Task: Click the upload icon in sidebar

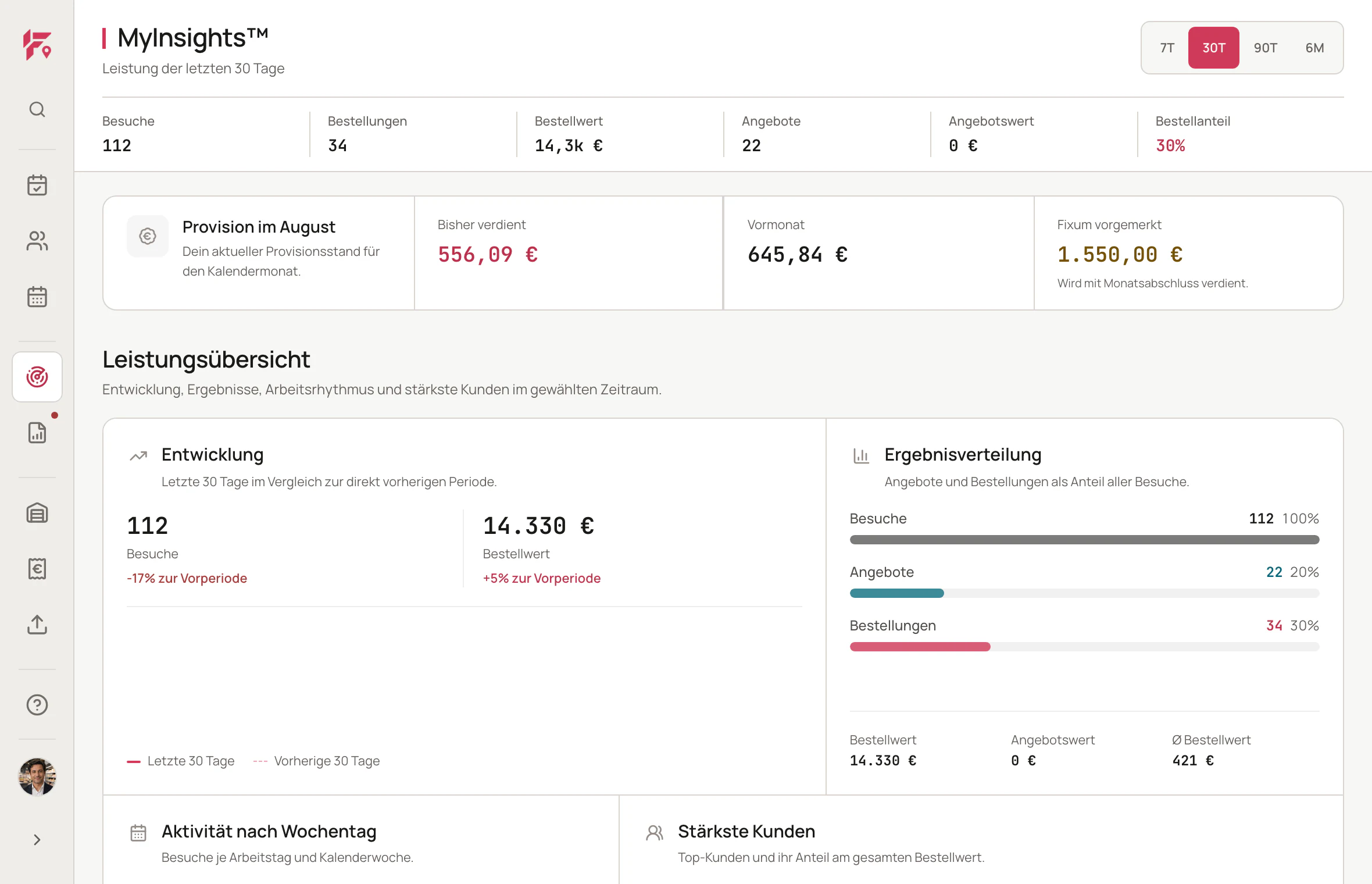Action: [x=37, y=625]
